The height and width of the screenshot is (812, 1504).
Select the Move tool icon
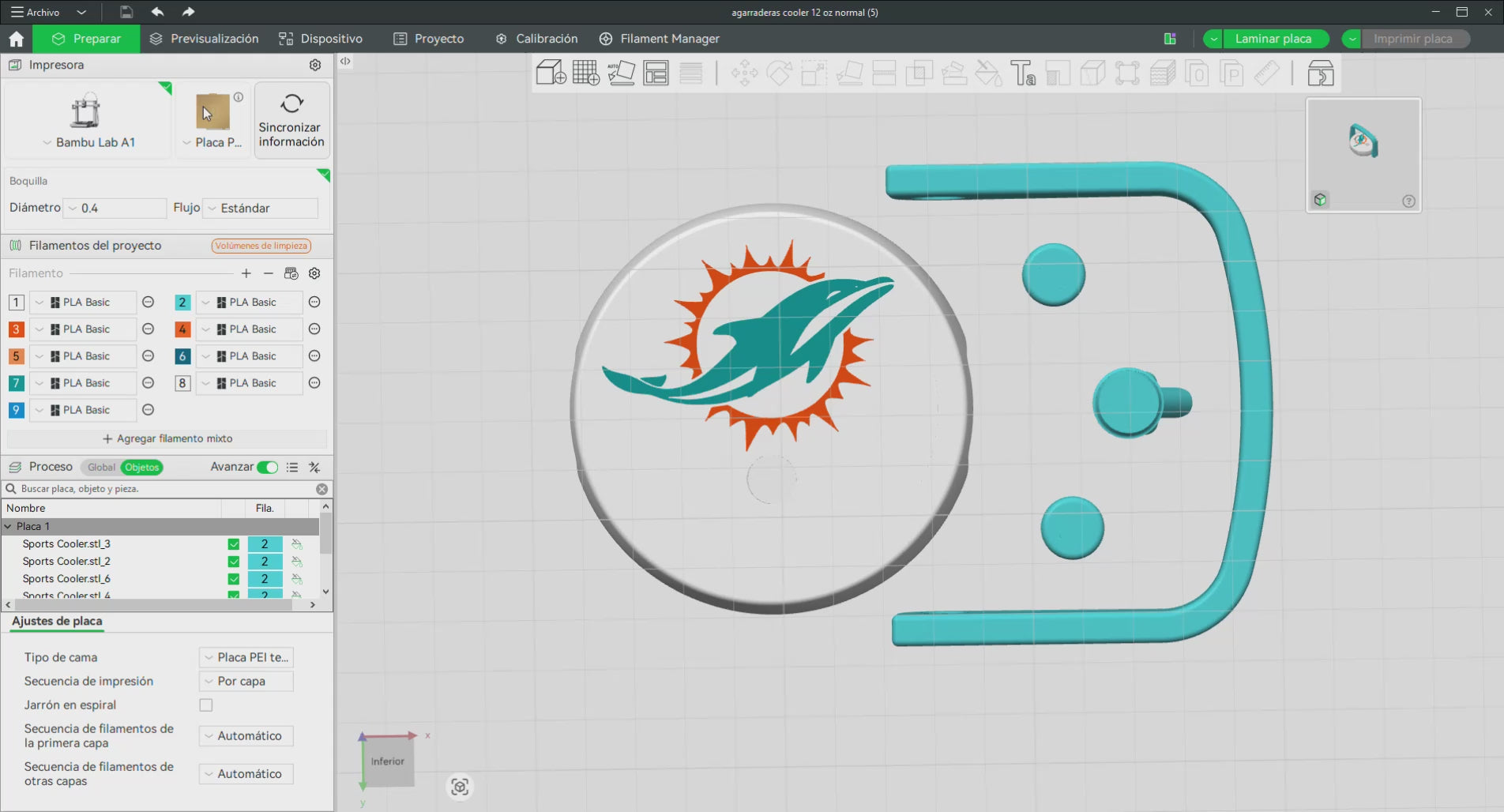pyautogui.click(x=744, y=73)
